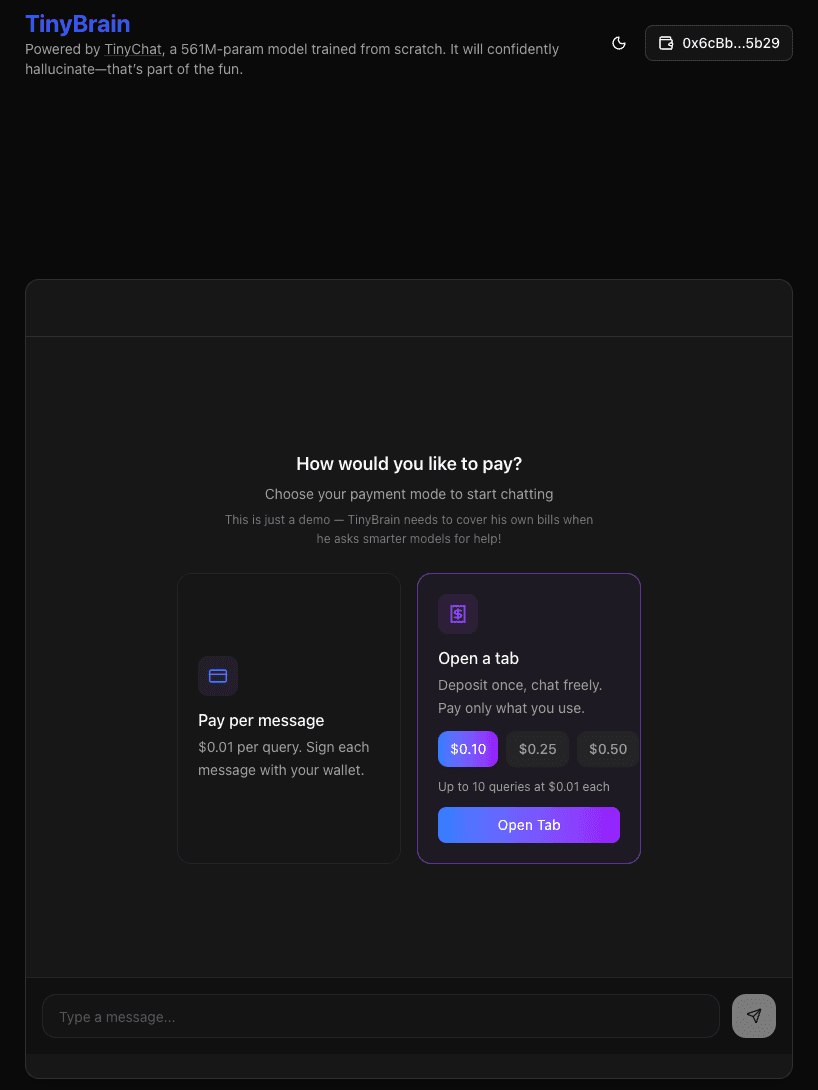Select the credit card icon on Pay per message
The image size is (818, 1090).
pos(218,676)
